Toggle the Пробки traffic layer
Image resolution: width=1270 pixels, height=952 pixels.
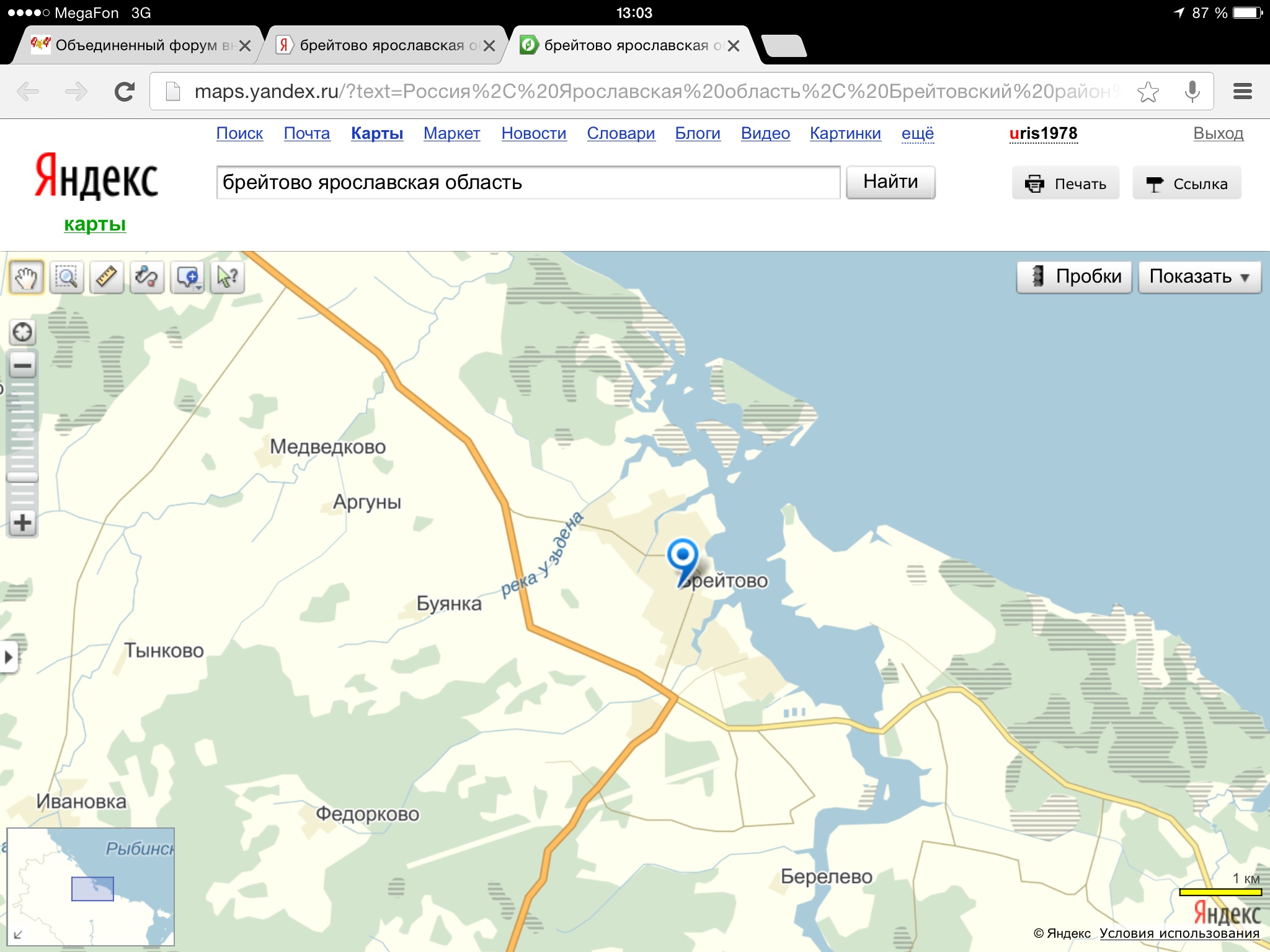point(1074,276)
